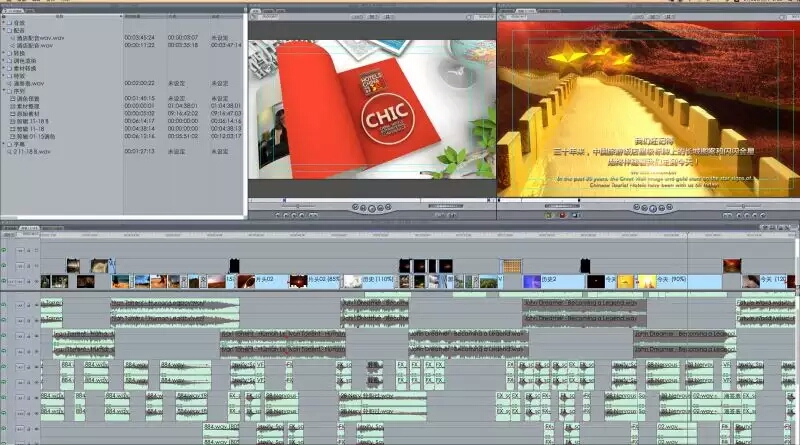Collapse the 配音 bin disclosure triangle
This screenshot has width=800, height=445.
pyautogui.click(x=4, y=30)
